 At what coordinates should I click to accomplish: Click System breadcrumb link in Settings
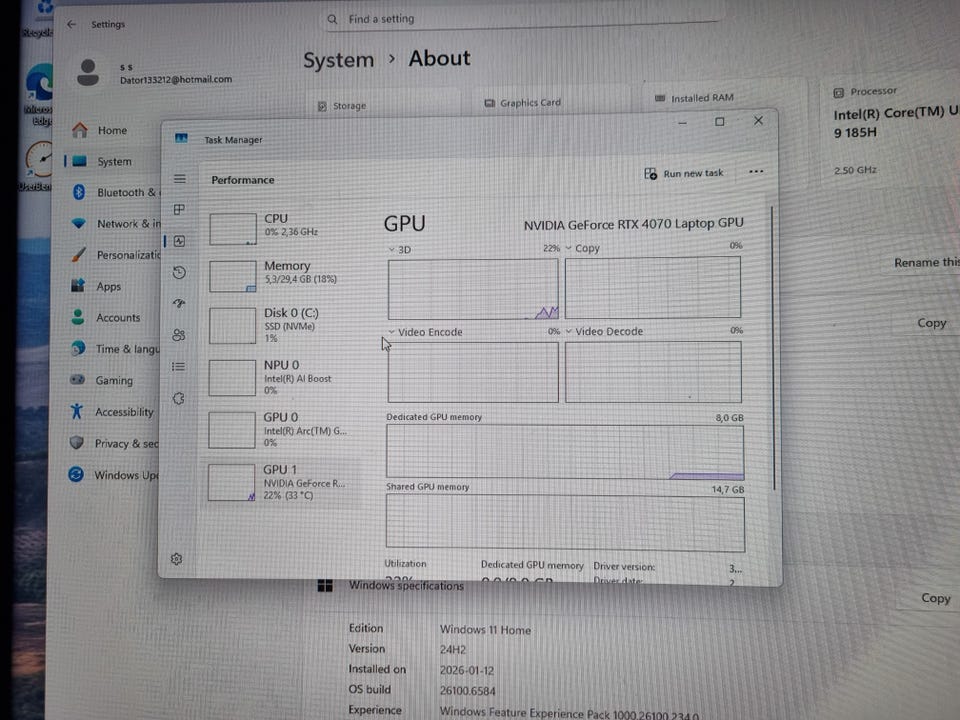[338, 60]
